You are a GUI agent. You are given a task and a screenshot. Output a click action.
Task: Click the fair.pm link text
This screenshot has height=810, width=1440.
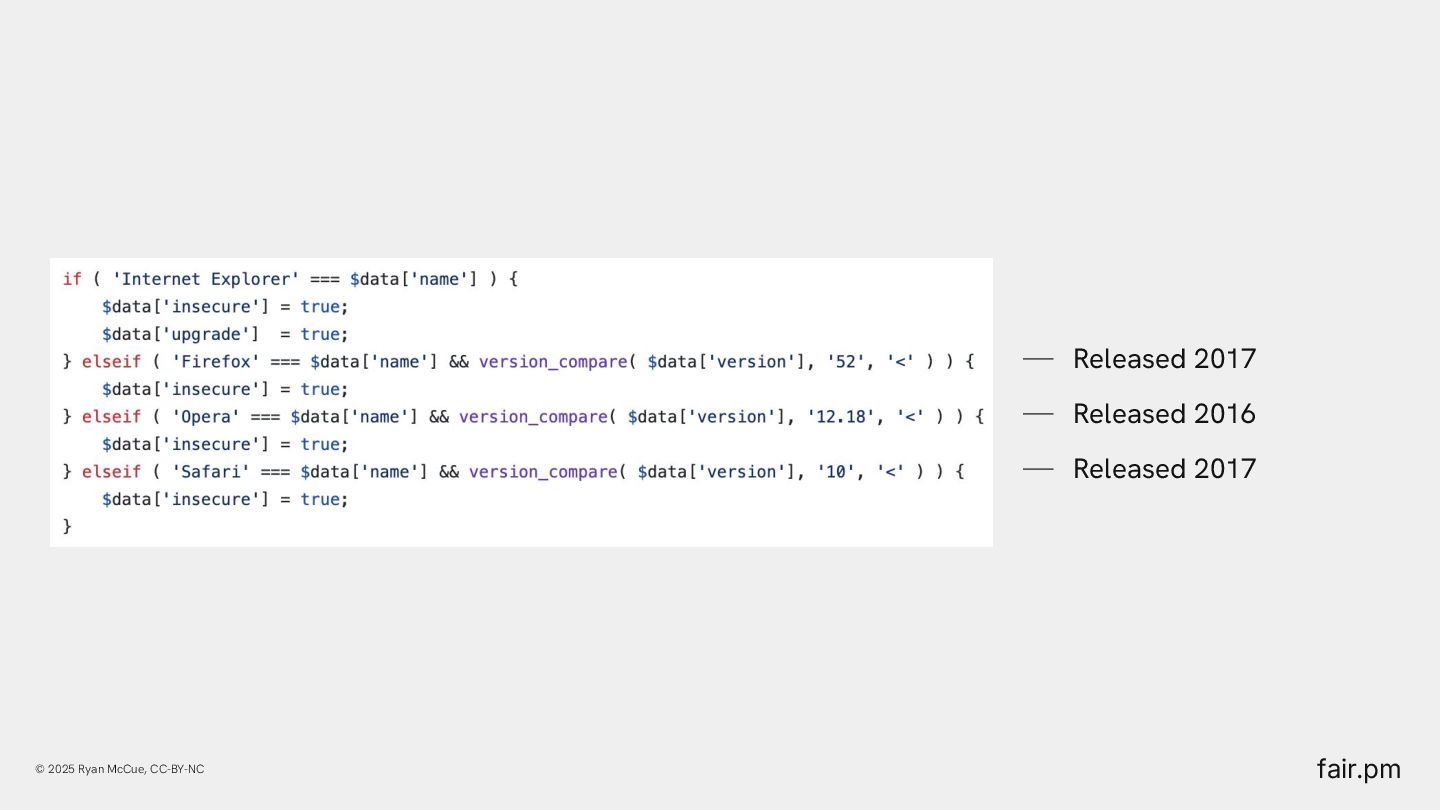[1358, 769]
